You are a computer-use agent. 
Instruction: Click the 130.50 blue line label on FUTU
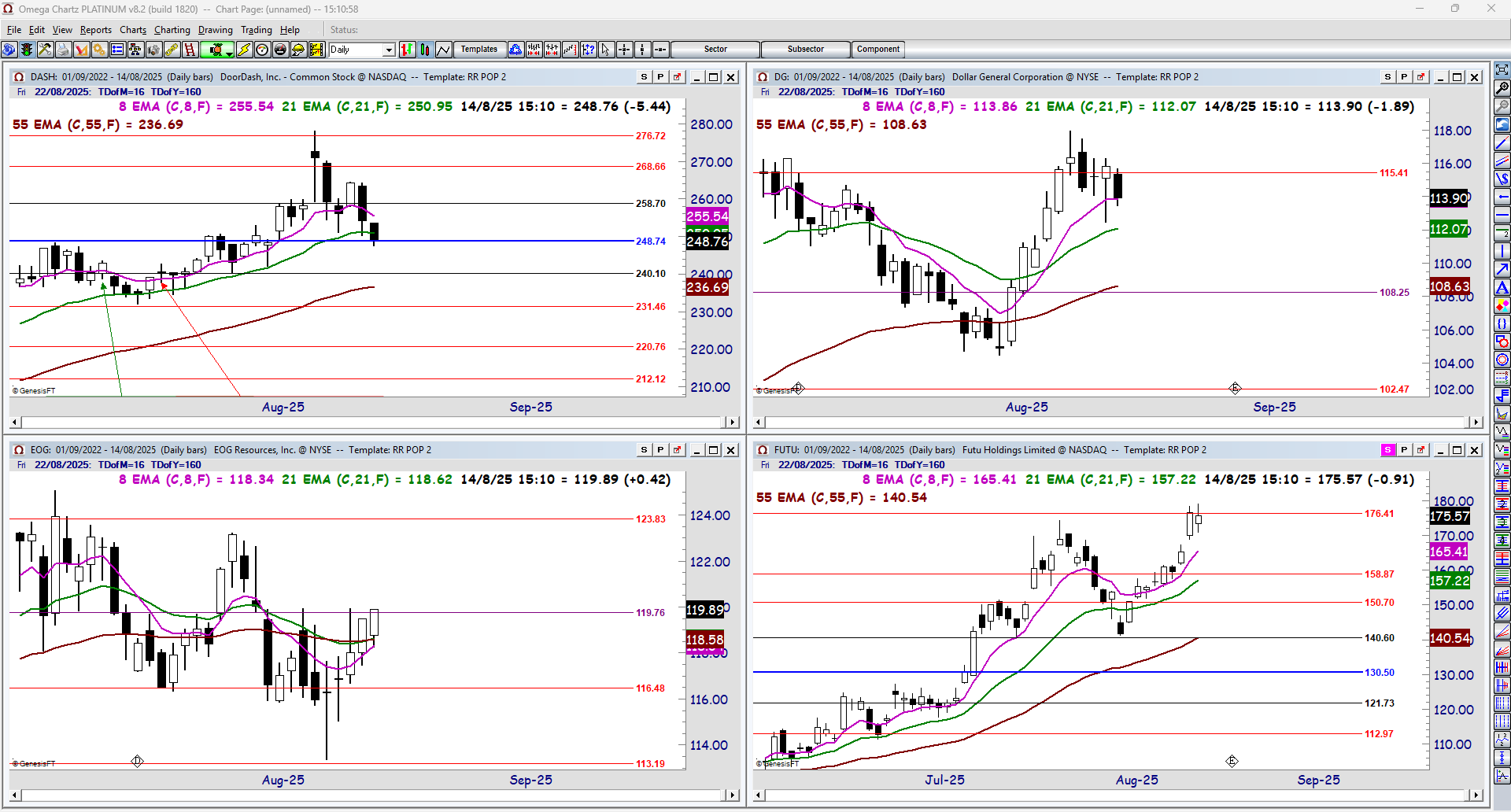coord(1380,673)
